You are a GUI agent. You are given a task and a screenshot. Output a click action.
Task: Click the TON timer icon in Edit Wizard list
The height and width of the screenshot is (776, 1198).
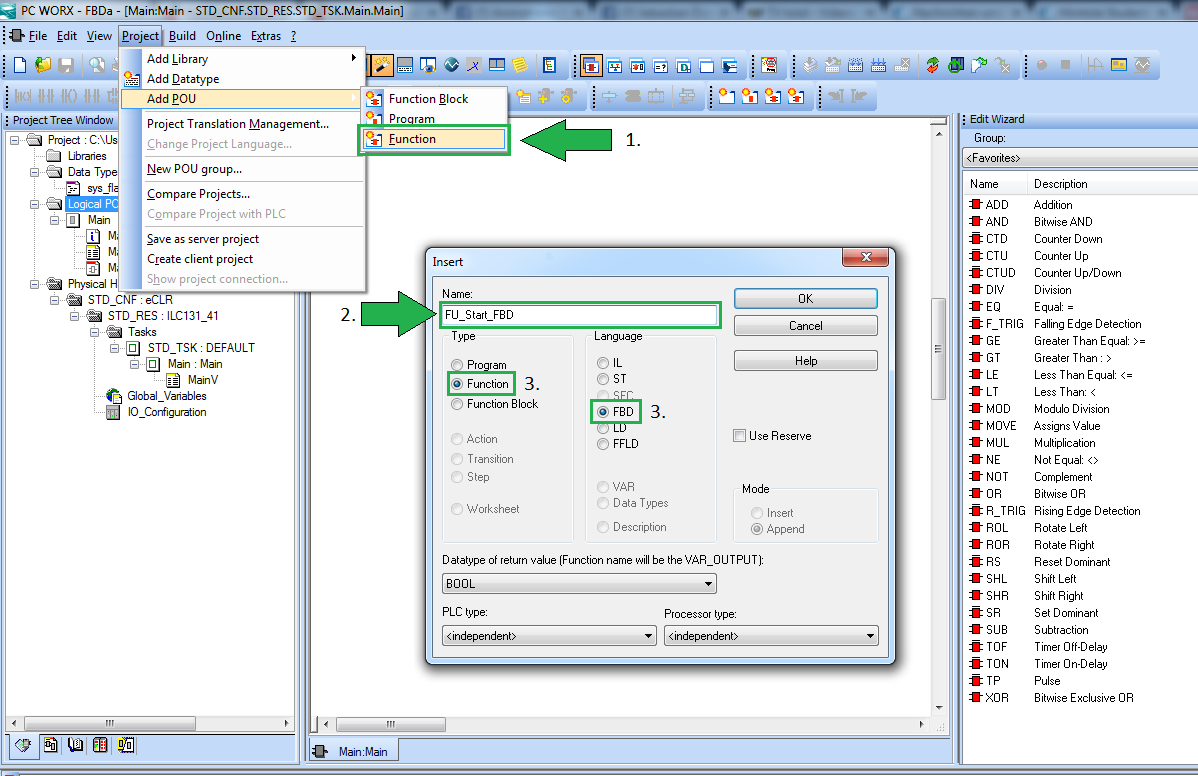pos(975,664)
